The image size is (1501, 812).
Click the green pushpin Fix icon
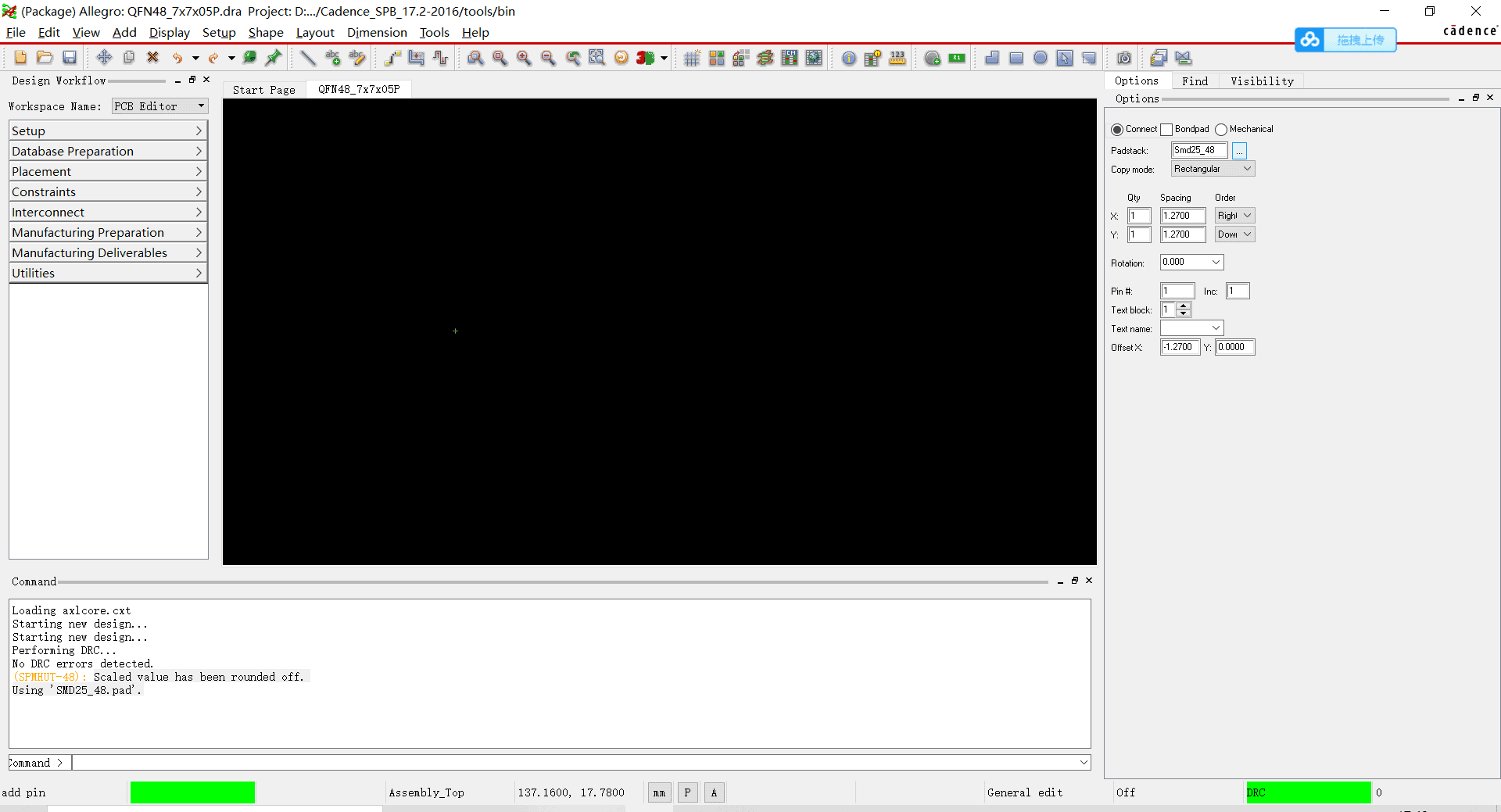(274, 58)
